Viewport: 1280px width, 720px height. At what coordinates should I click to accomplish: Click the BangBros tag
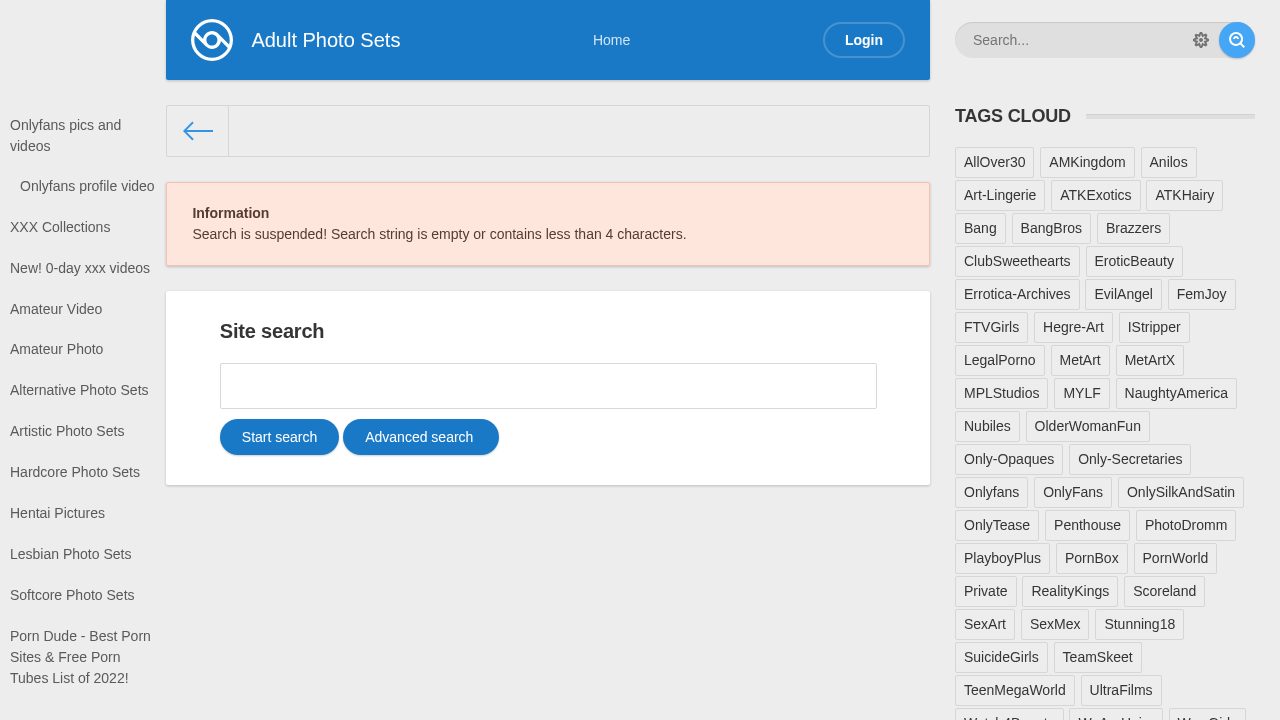(x=1051, y=229)
